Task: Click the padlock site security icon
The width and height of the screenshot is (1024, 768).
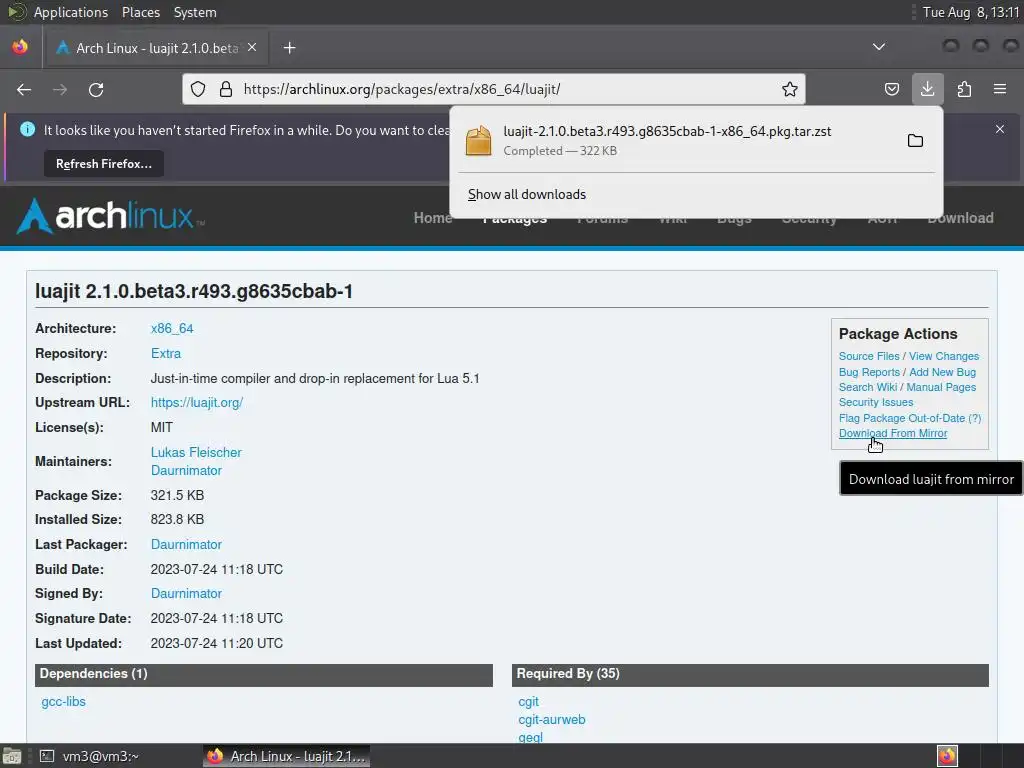Action: click(x=226, y=89)
